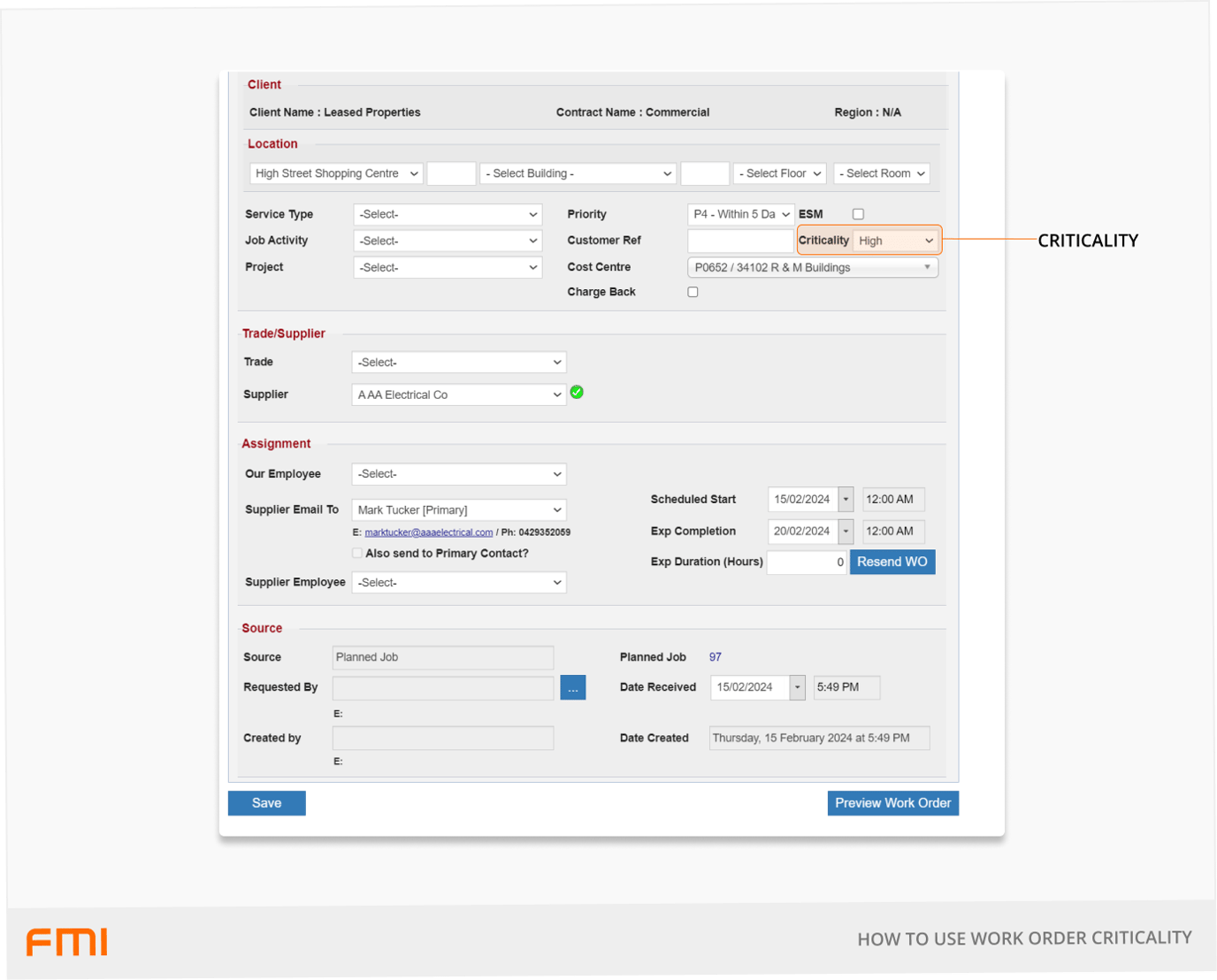The image size is (1217, 980).
Task: Click the Preview Work Order button
Action: pyautogui.click(x=892, y=802)
